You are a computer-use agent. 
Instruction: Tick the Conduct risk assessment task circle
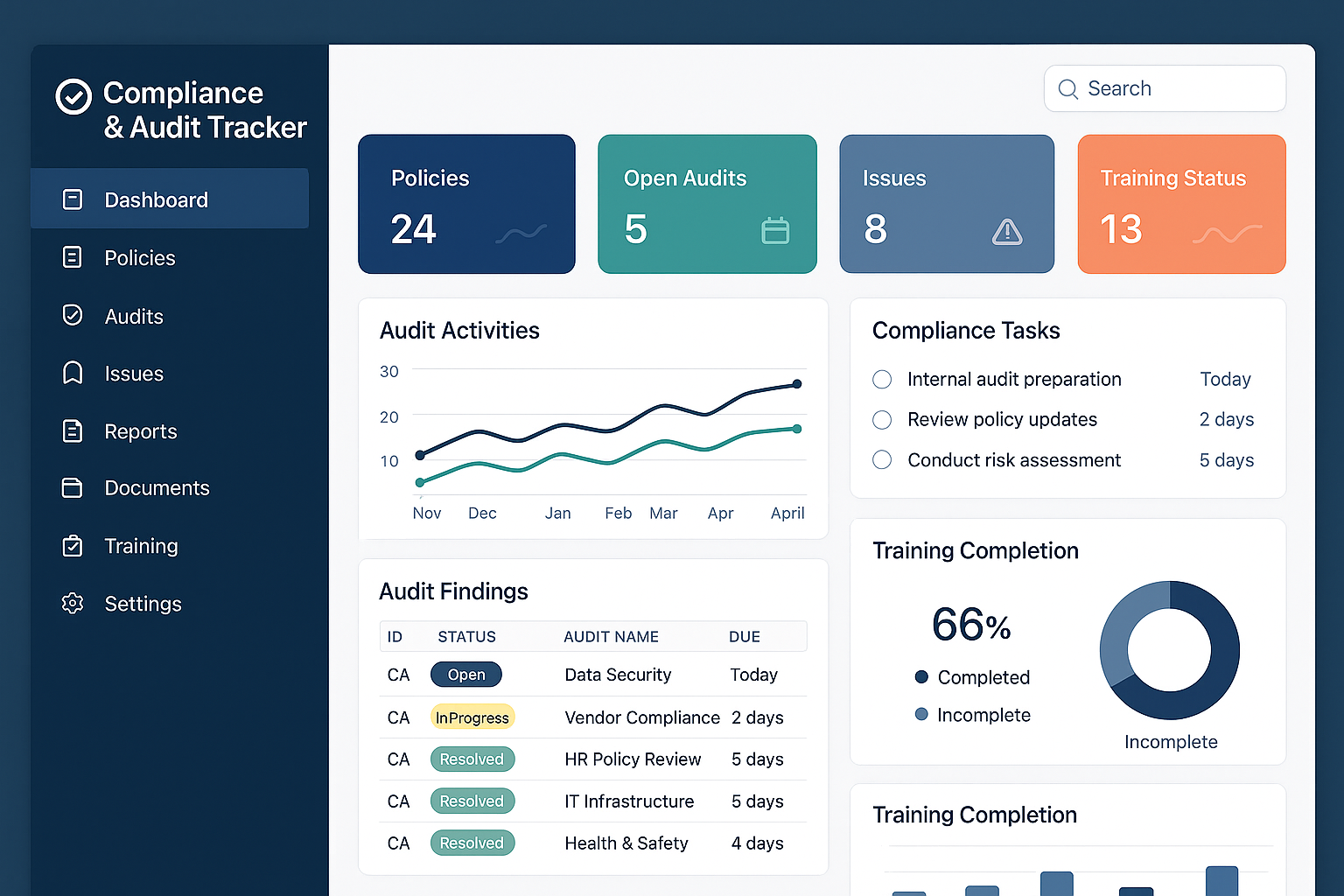coord(882,459)
